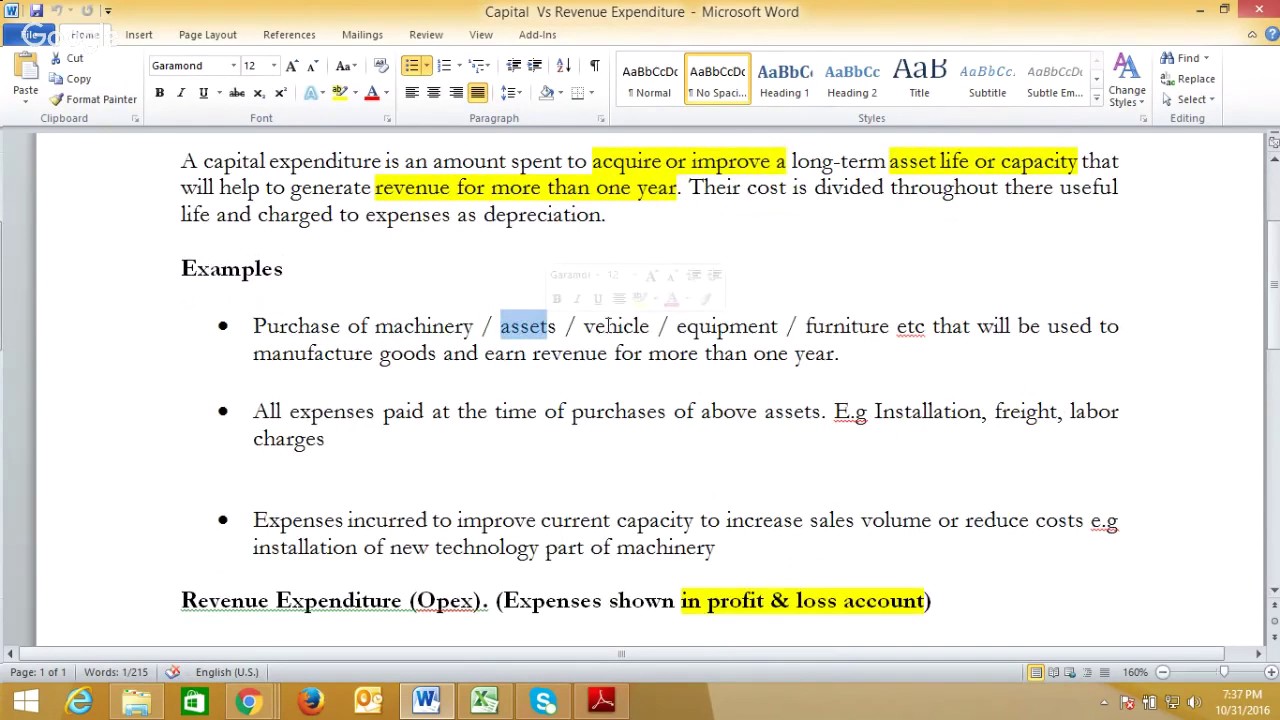This screenshot has height=720, width=1280.
Task: Click Copy in the Clipboard group
Action: click(x=70, y=79)
